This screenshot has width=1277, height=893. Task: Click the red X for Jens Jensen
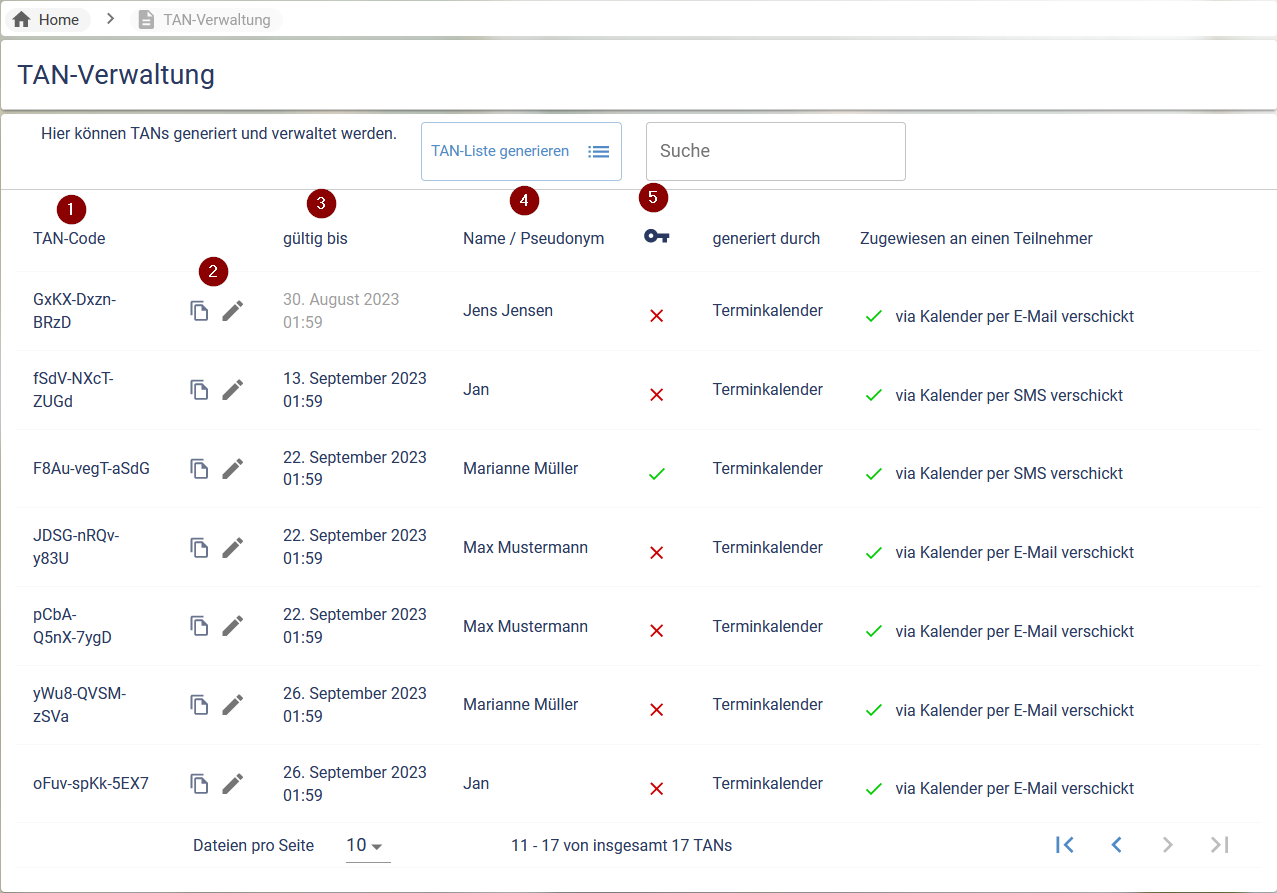tap(656, 316)
